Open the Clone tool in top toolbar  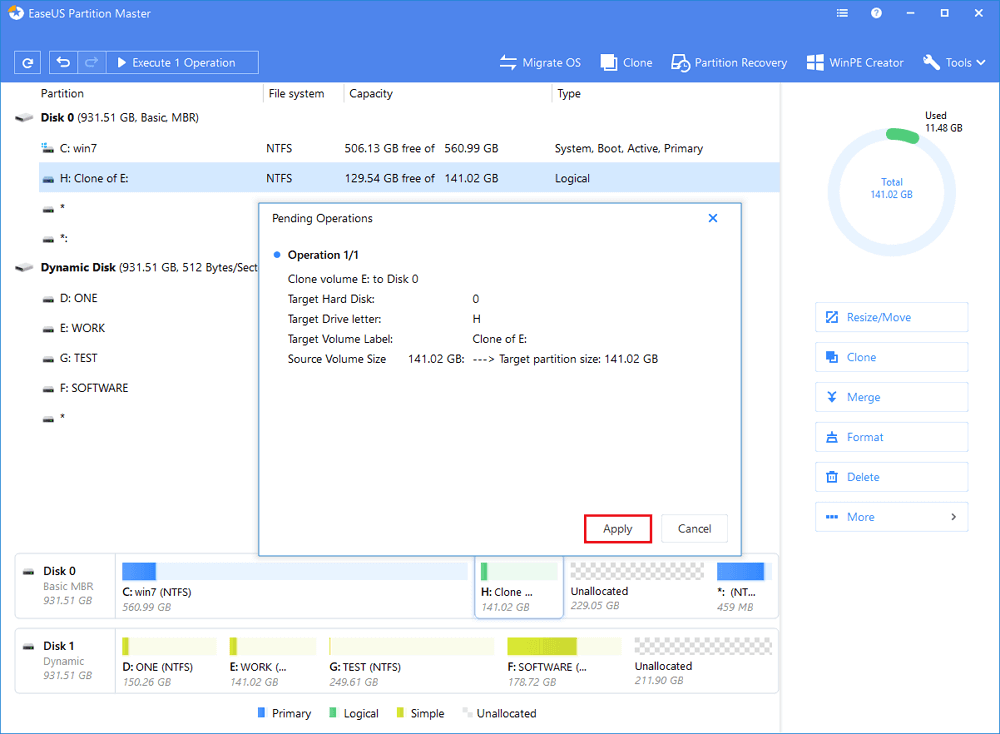pyautogui.click(x=626, y=62)
